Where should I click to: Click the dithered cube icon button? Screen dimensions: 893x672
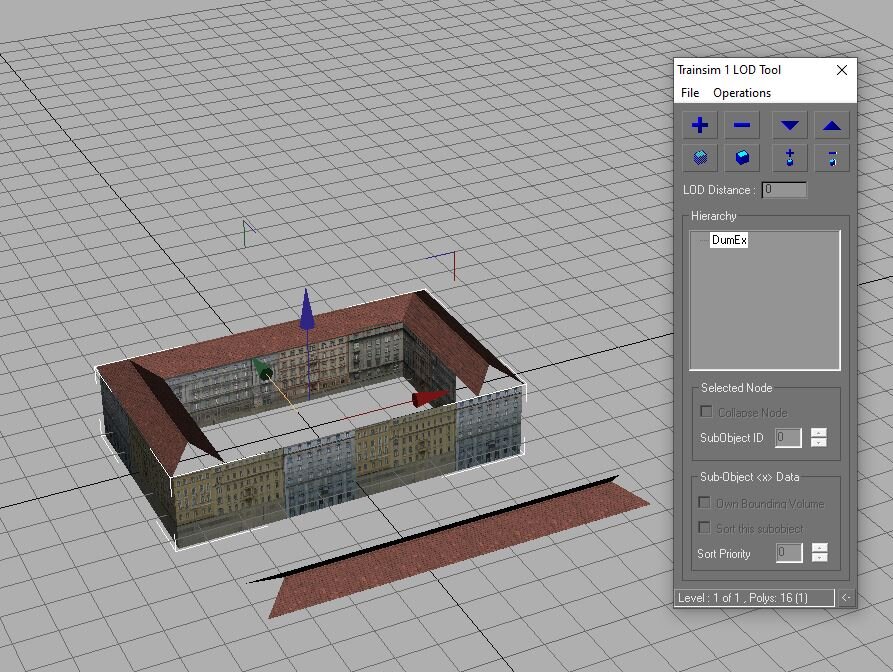click(700, 158)
